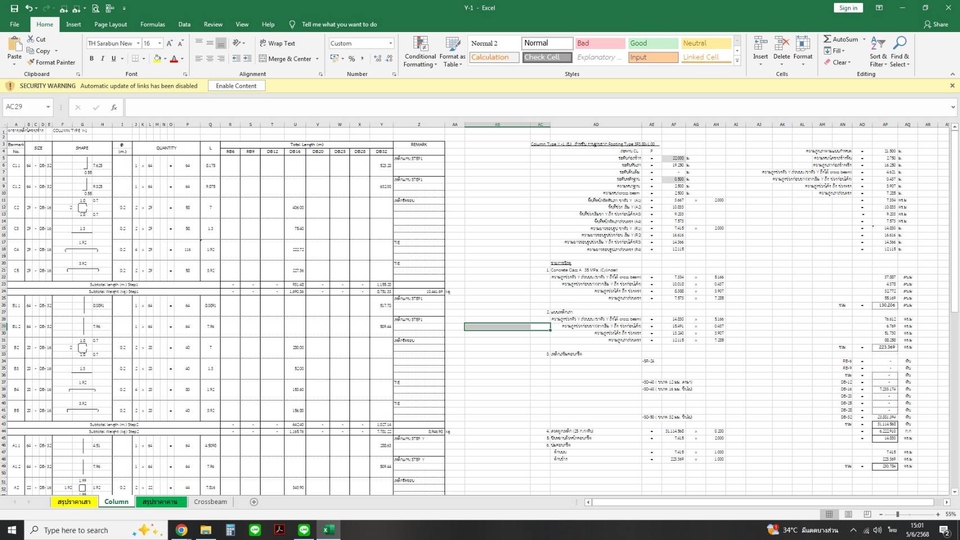The height and width of the screenshot is (540, 960).
Task: Click the red font color A
Action: click(x=174, y=59)
